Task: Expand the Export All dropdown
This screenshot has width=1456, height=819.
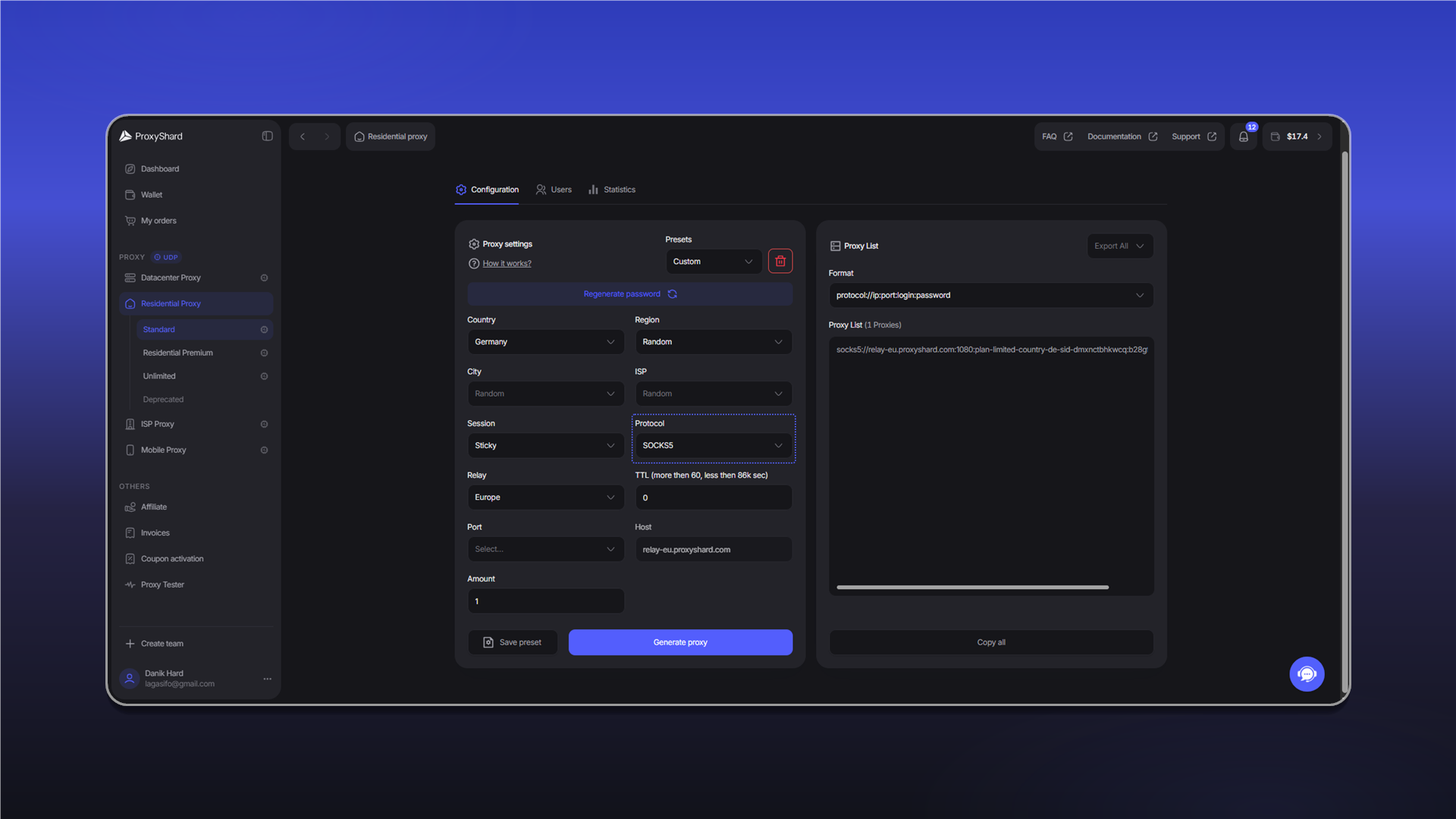Action: (1119, 246)
